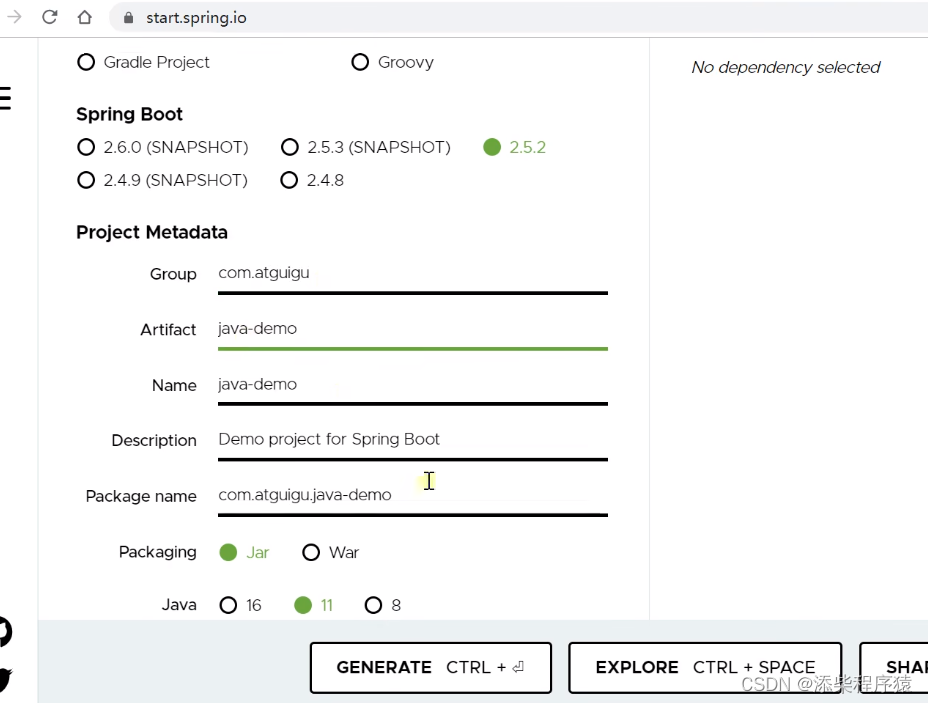Select Java version 8
Image resolution: width=928 pixels, height=703 pixels.
coord(383,605)
